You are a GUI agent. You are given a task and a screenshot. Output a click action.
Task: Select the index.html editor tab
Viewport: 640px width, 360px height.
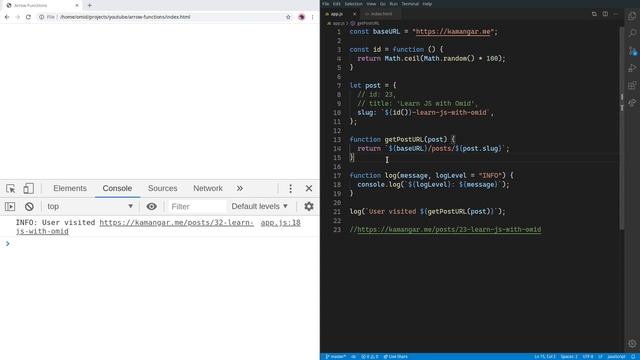381,14
